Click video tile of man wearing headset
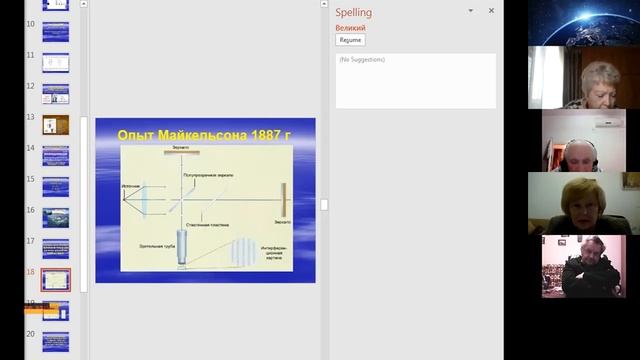Image resolution: width=640 pixels, height=360 pixels. [584, 140]
